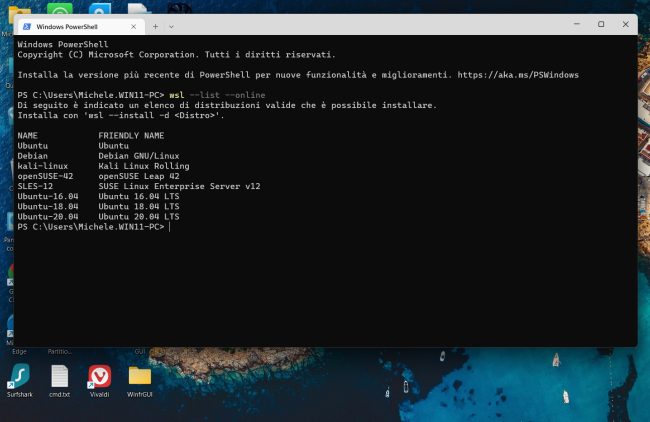Click the 'Ubuntu-18.04' distro name
650x422 pixels.
(x=48, y=206)
